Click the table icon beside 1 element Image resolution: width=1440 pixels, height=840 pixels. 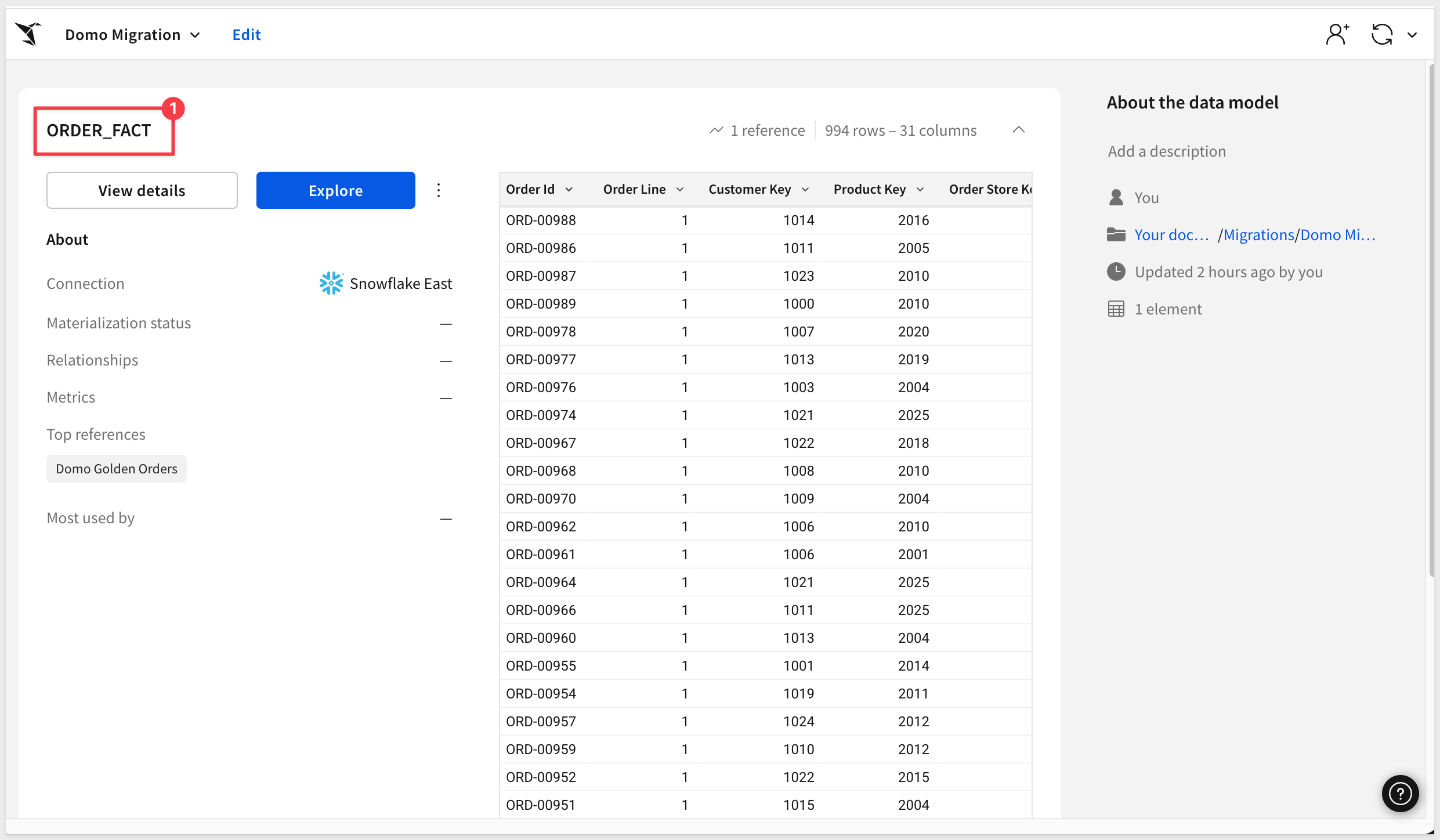click(1116, 309)
